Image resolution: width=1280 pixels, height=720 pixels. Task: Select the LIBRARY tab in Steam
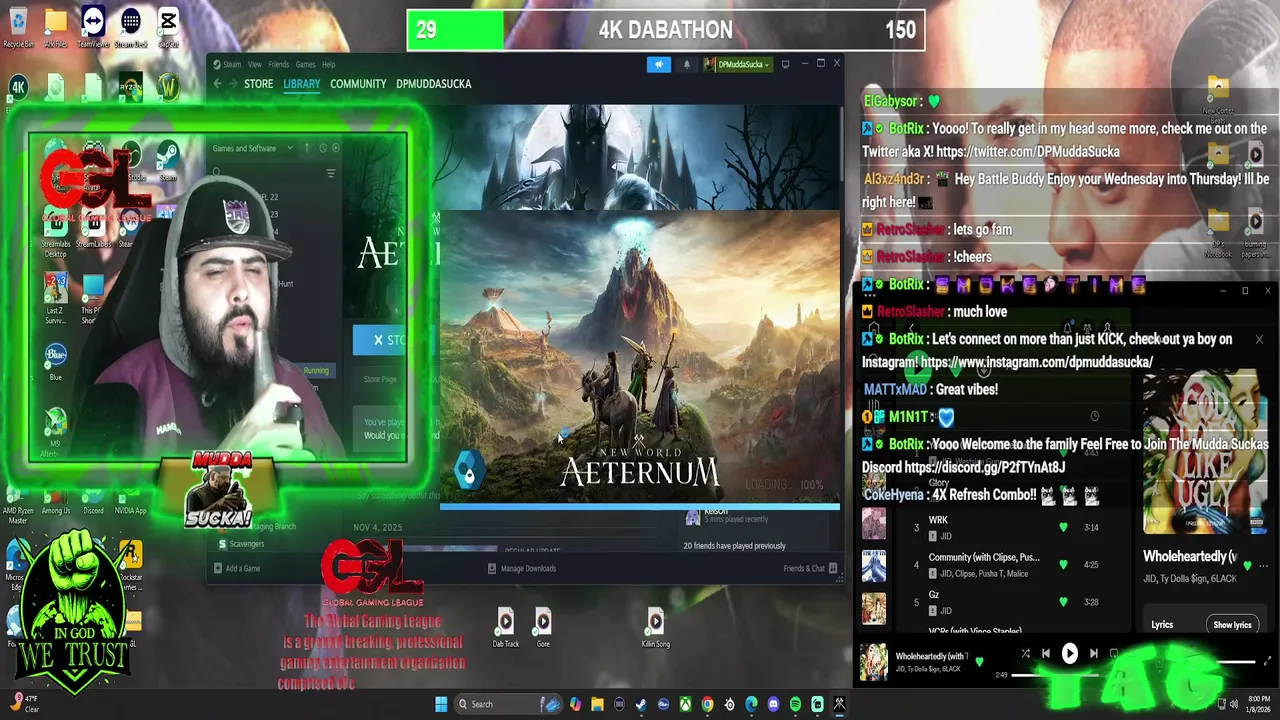point(301,84)
